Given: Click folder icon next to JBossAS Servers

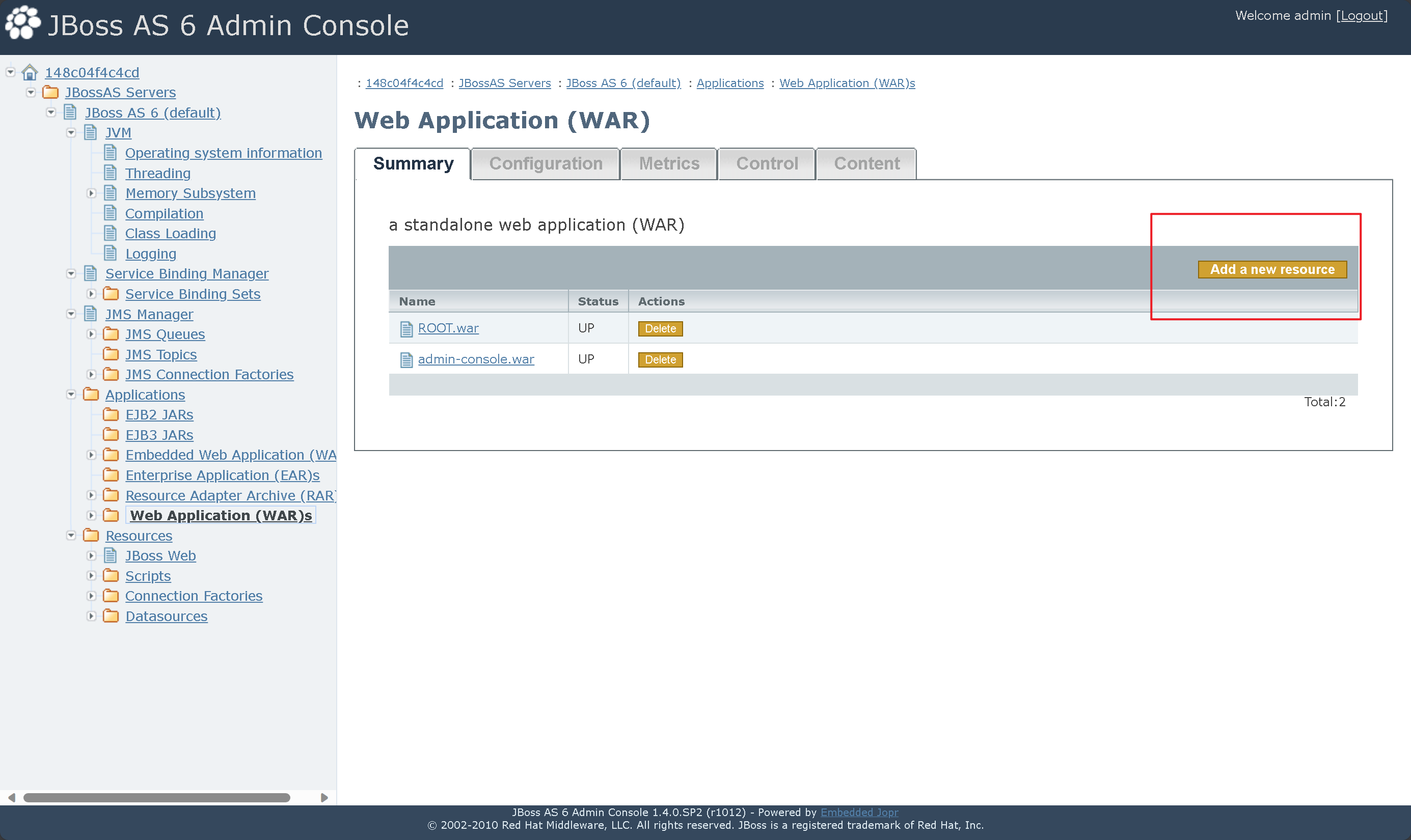Looking at the screenshot, I should (50, 92).
